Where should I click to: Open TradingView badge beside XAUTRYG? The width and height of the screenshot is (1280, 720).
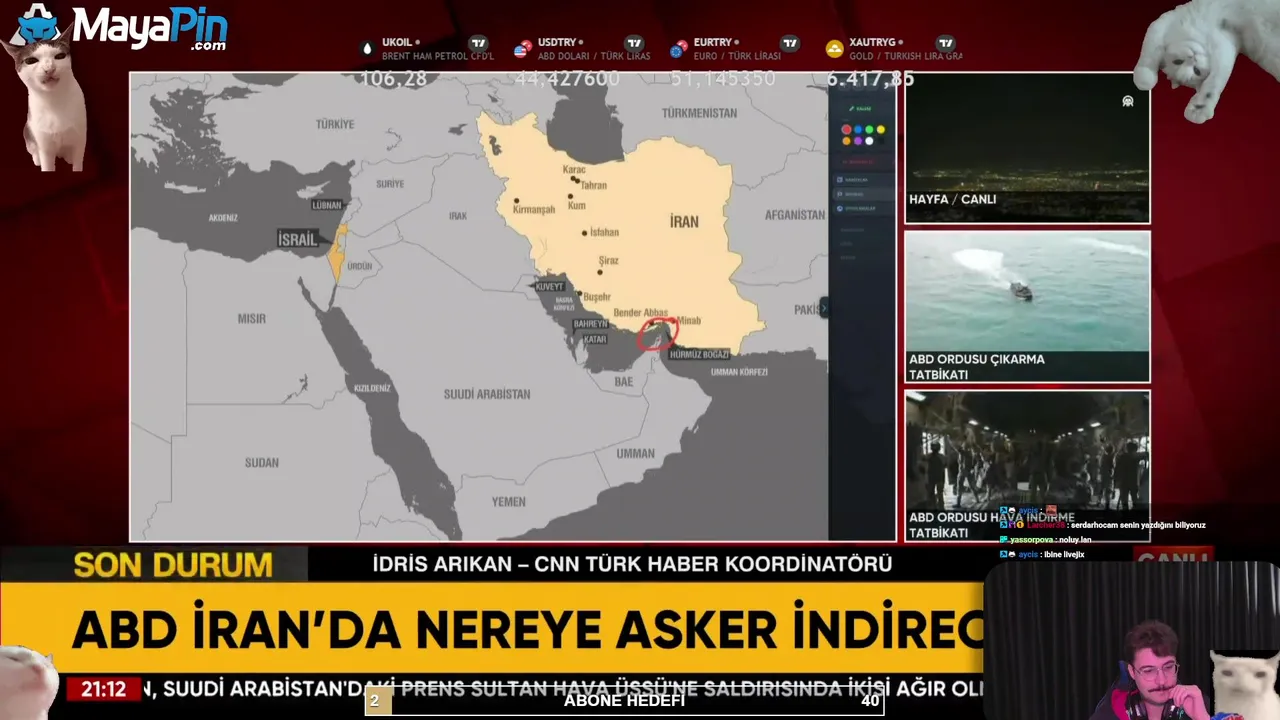pos(946,43)
